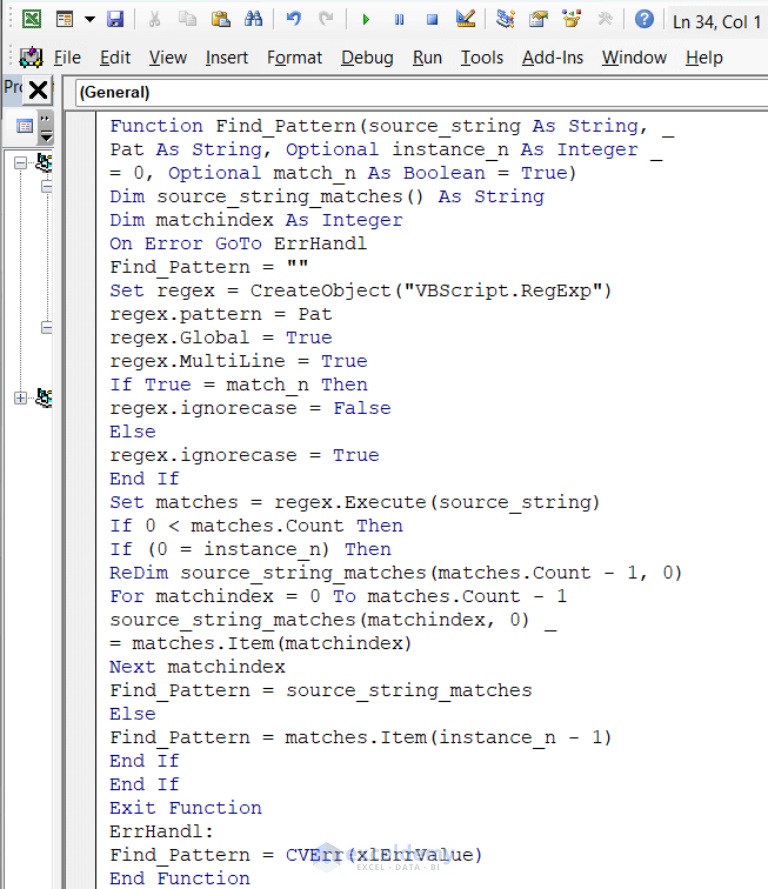Open the Help menu
The image size is (768, 889).
(704, 57)
